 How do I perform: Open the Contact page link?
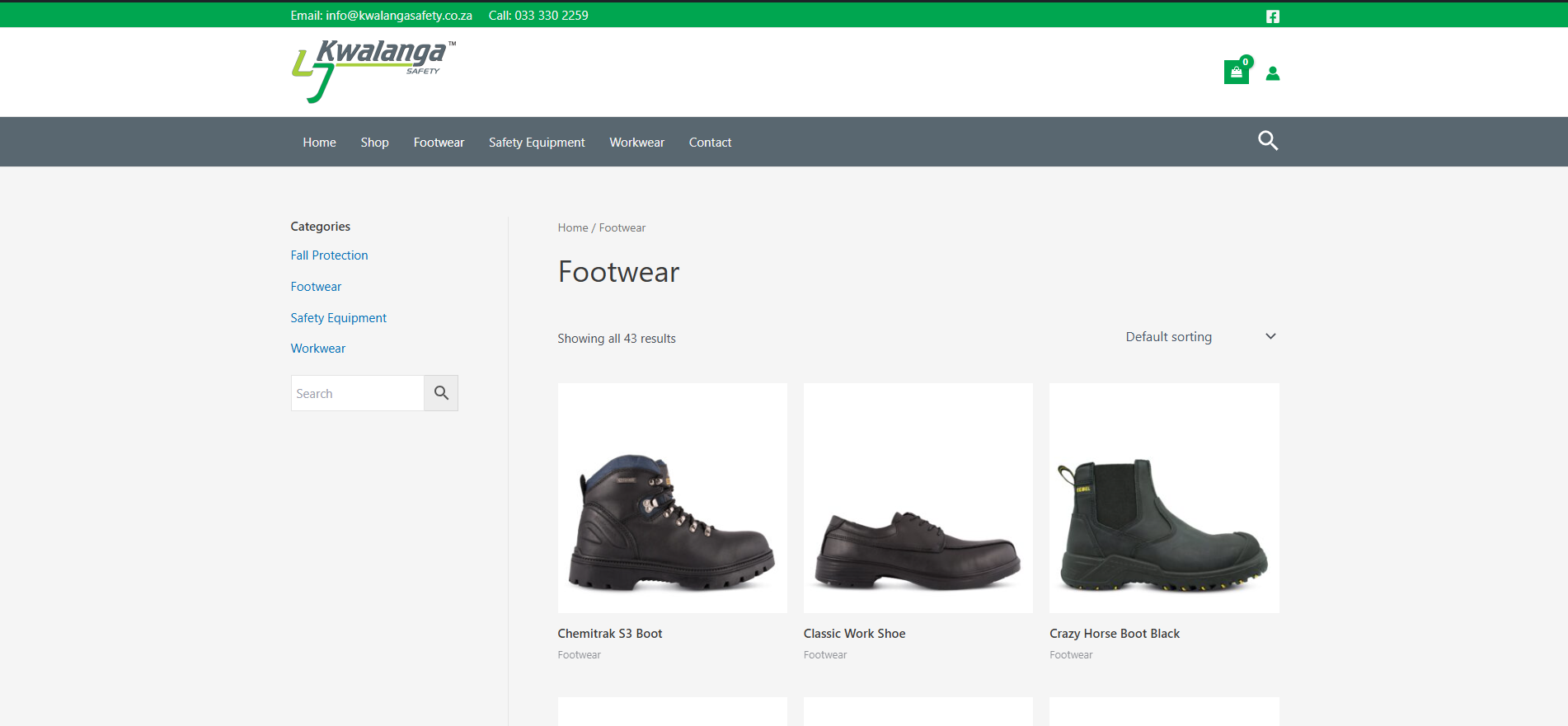click(x=710, y=143)
